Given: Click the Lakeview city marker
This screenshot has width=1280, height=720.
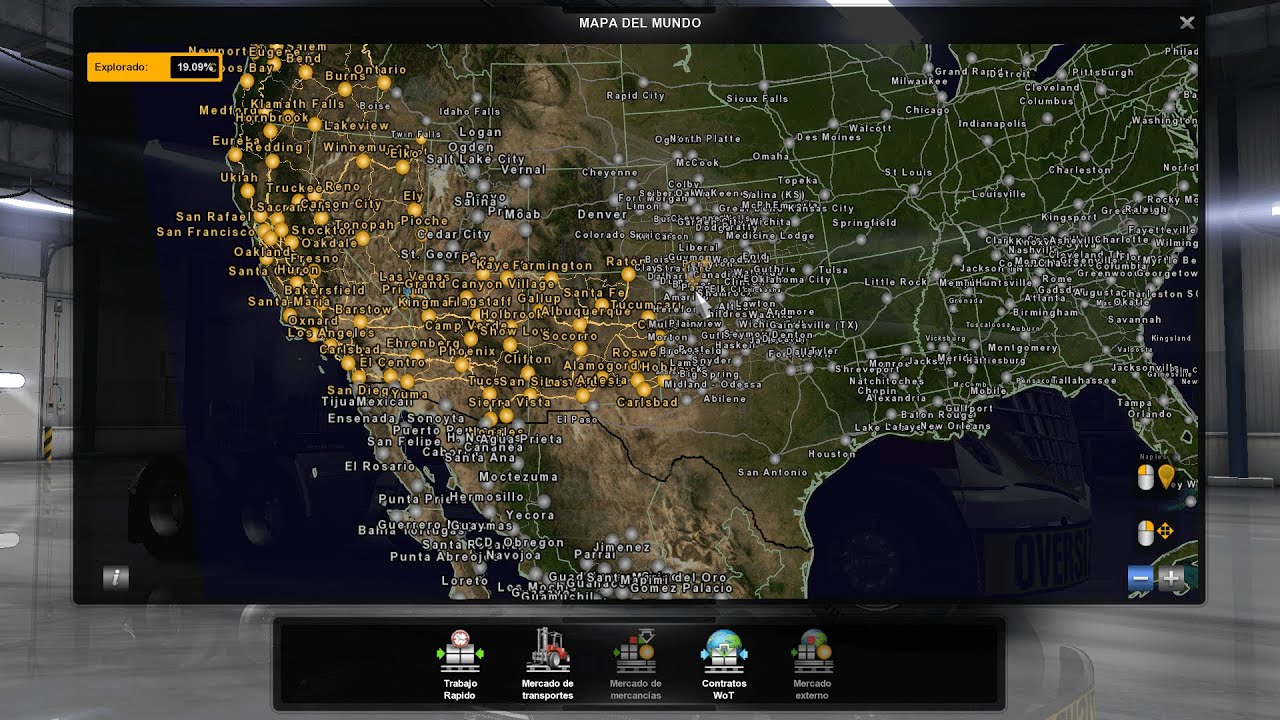Looking at the screenshot, I should (314, 125).
